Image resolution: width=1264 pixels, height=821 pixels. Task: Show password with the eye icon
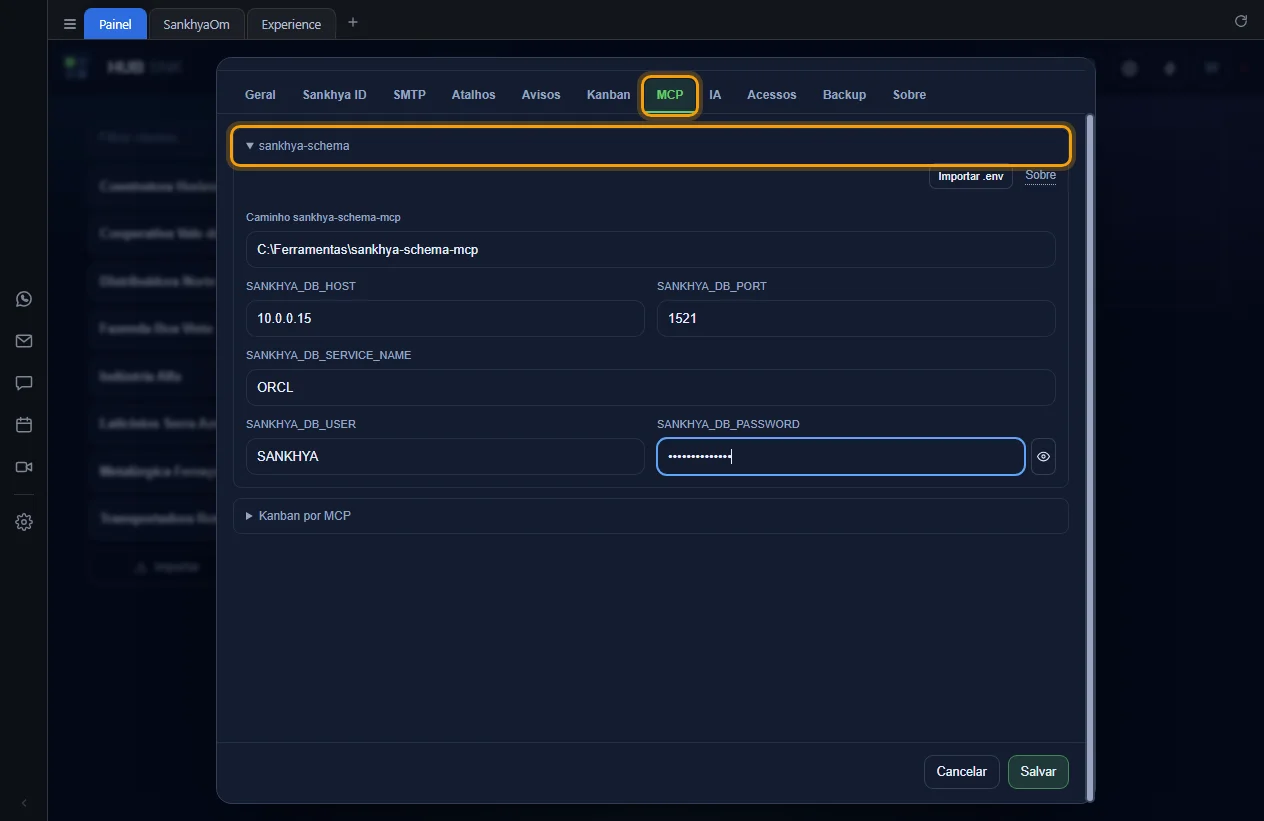click(x=1043, y=457)
